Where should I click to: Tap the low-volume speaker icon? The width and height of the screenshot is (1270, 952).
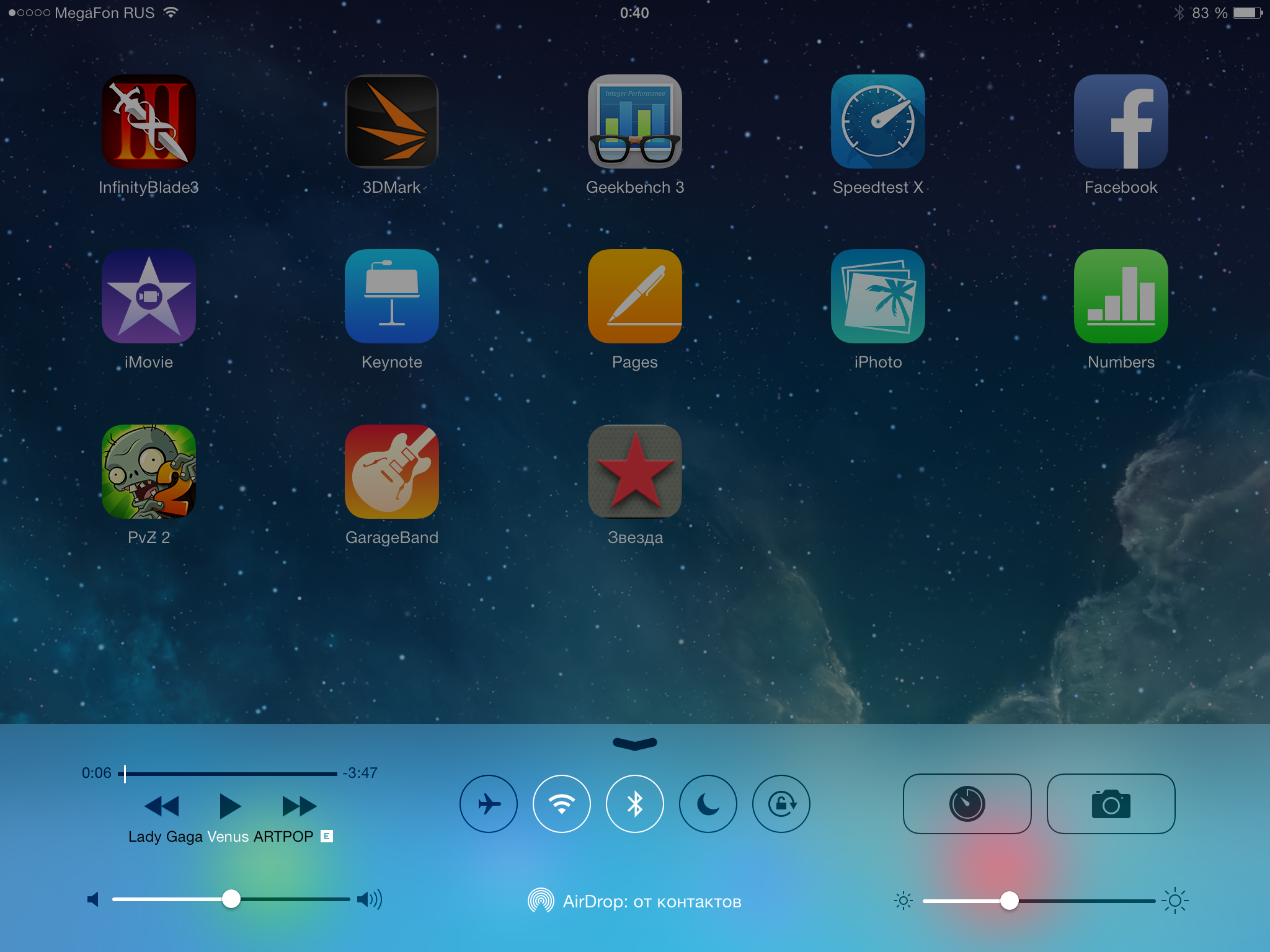tap(93, 899)
